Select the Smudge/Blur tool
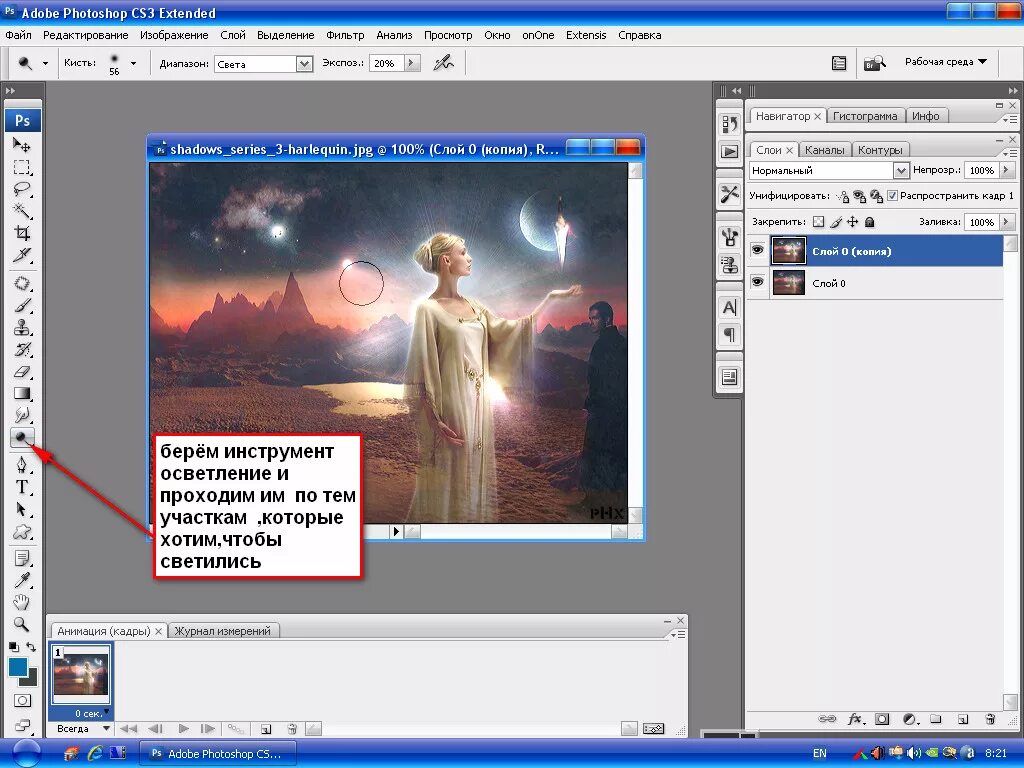Screen dimensions: 1024x768 pyautogui.click(x=22, y=415)
